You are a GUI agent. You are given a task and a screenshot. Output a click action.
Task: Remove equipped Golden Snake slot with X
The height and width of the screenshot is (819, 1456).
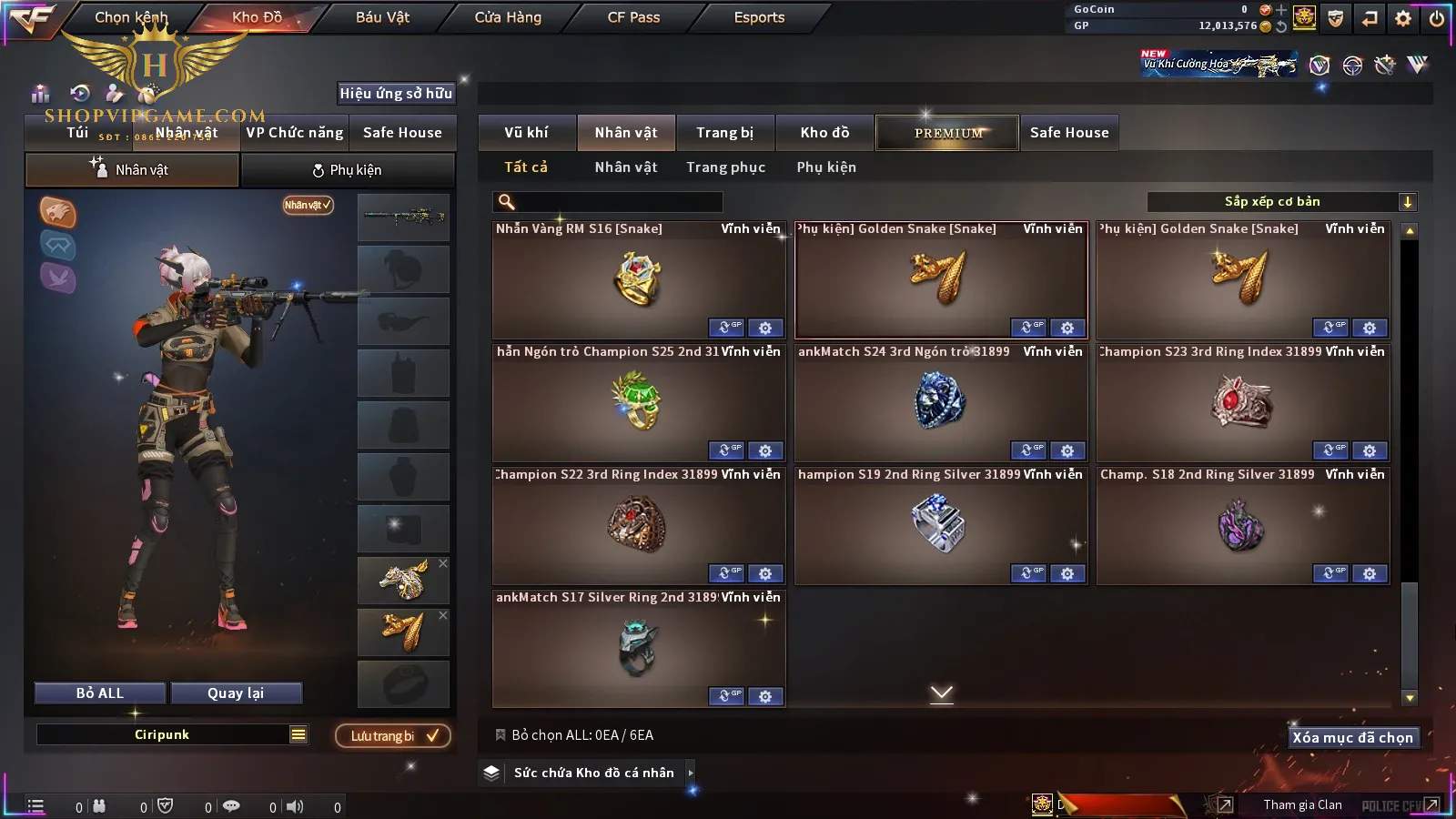pyautogui.click(x=443, y=615)
